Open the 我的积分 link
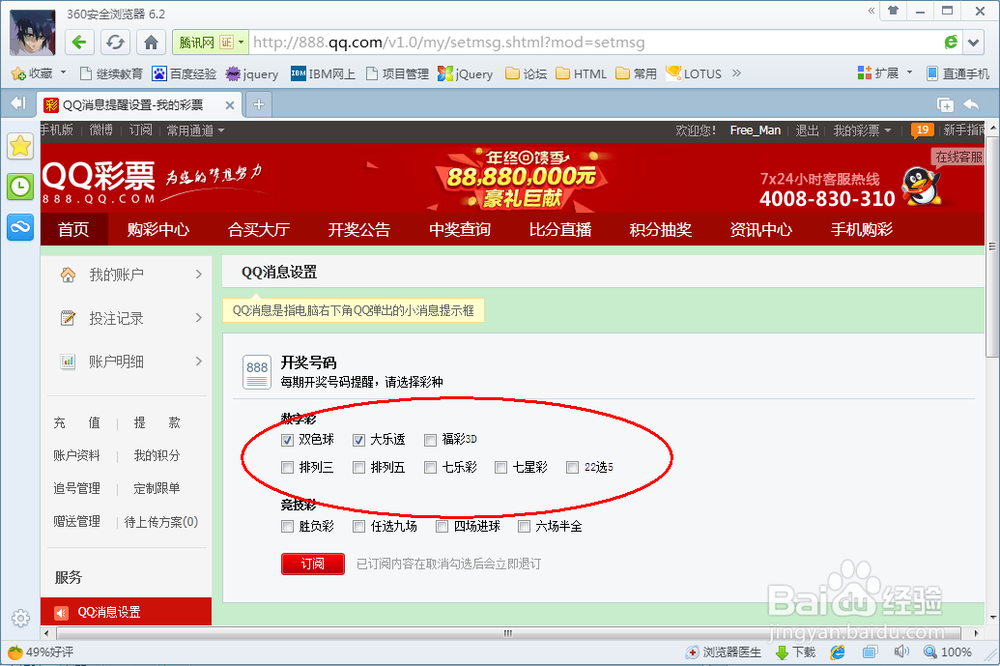This screenshot has height=666, width=1000. [x=157, y=455]
